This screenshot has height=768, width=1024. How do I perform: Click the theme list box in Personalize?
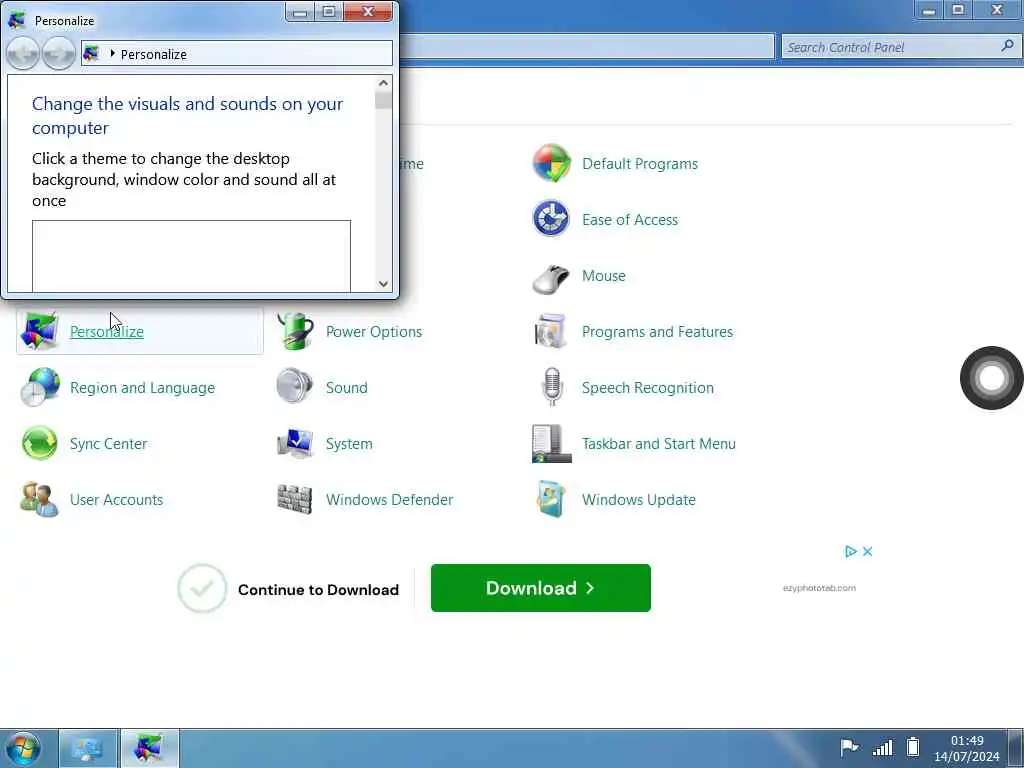191,256
